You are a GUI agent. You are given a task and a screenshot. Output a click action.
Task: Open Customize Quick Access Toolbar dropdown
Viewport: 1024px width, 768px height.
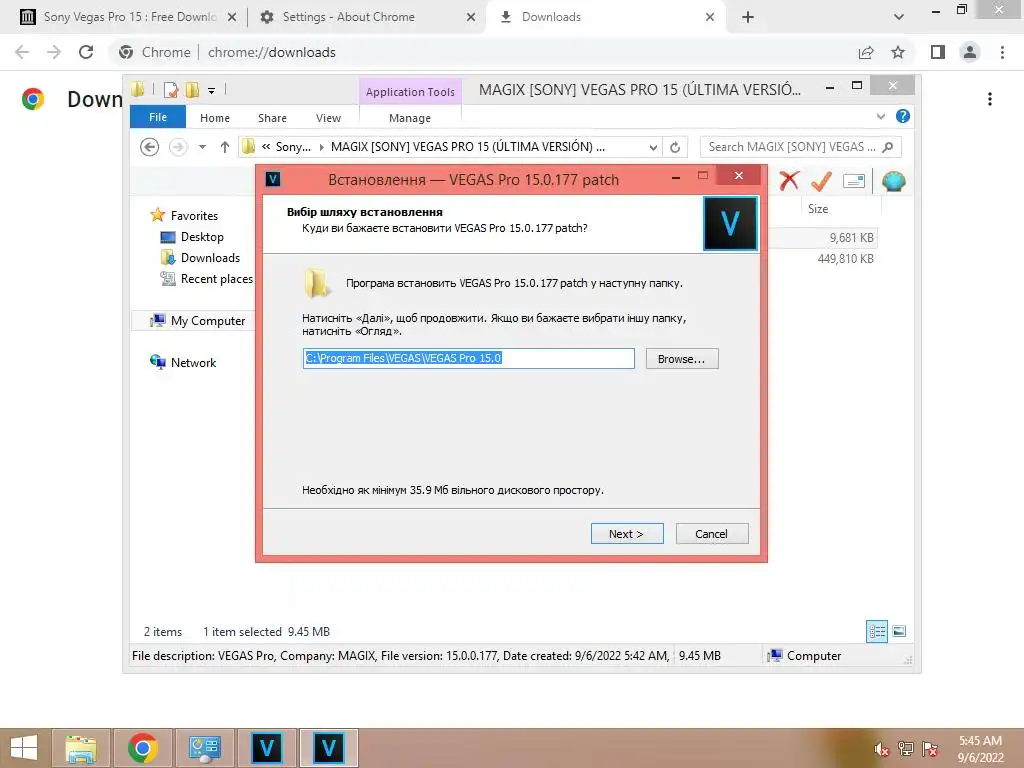212,91
